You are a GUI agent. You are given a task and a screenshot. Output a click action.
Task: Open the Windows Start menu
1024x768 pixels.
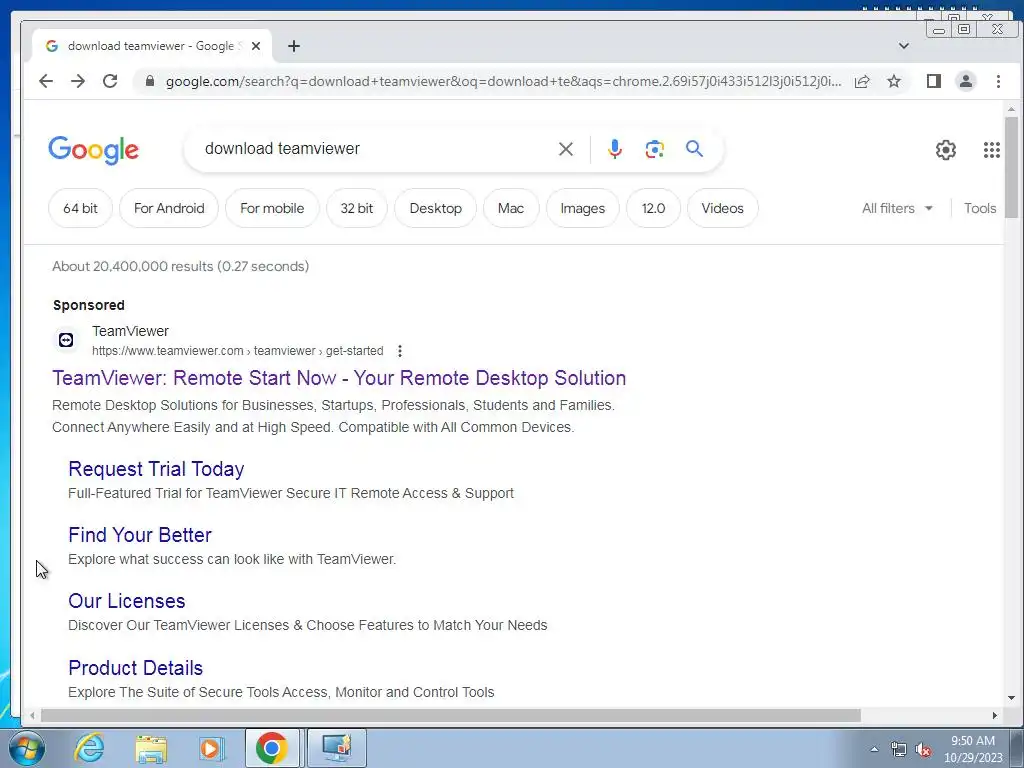click(x=27, y=748)
